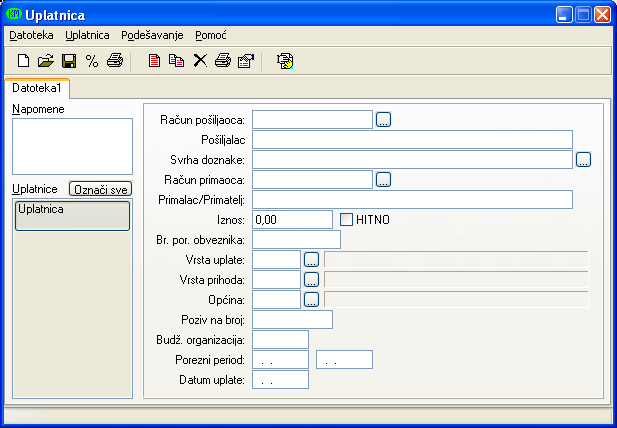Save the file with floppy icon
Image resolution: width=617 pixels, height=428 pixels.
[69, 61]
